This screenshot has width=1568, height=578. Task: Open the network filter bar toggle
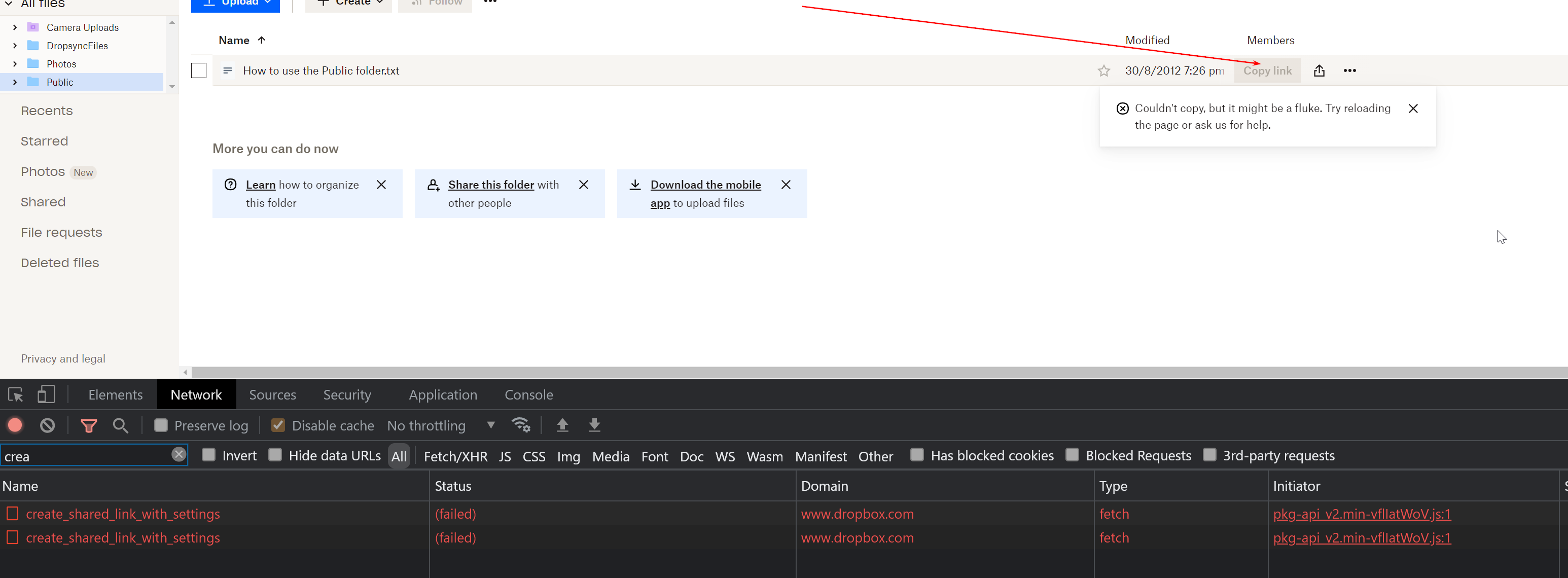click(89, 425)
